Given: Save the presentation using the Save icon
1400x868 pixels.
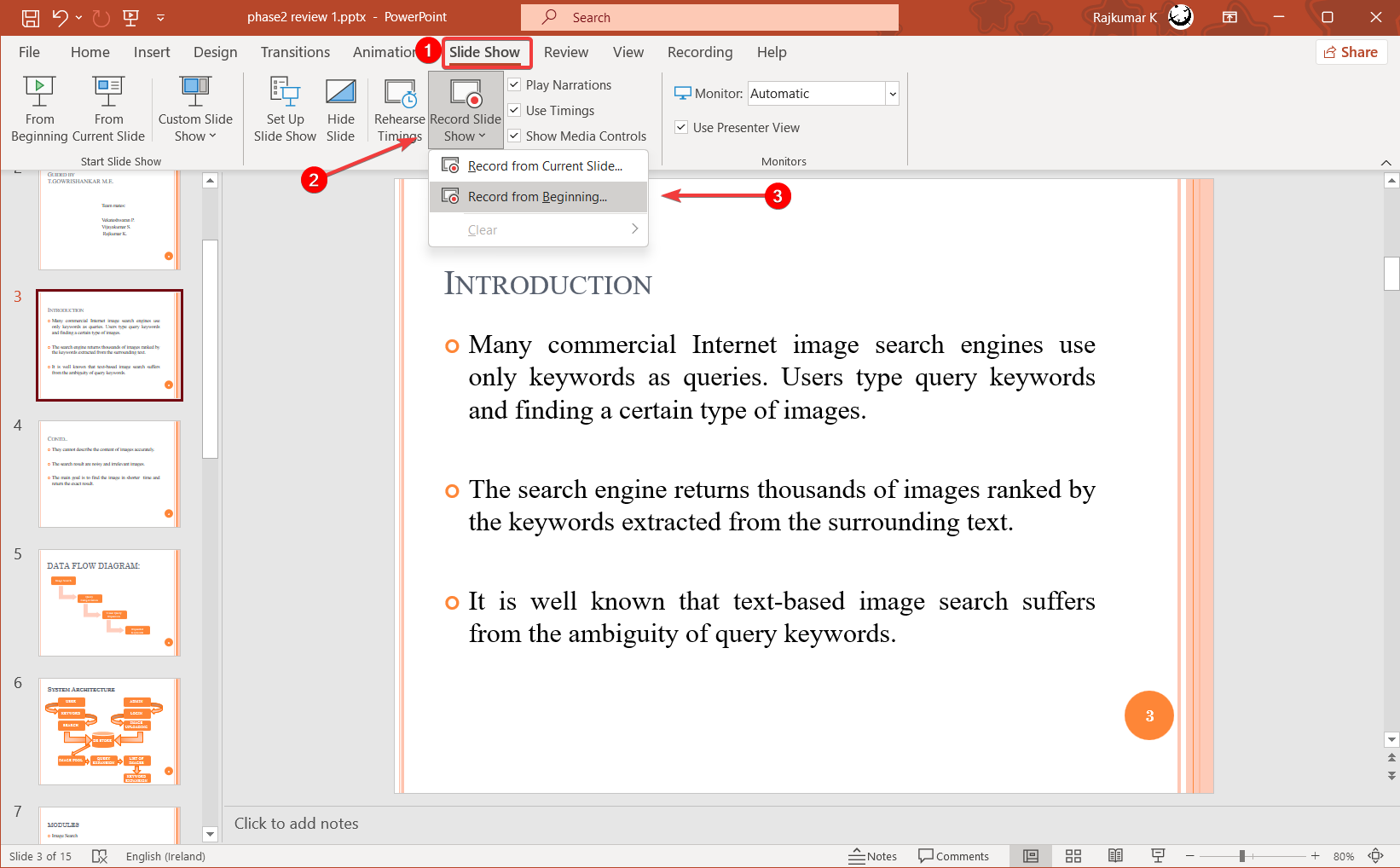Looking at the screenshot, I should 30,17.
